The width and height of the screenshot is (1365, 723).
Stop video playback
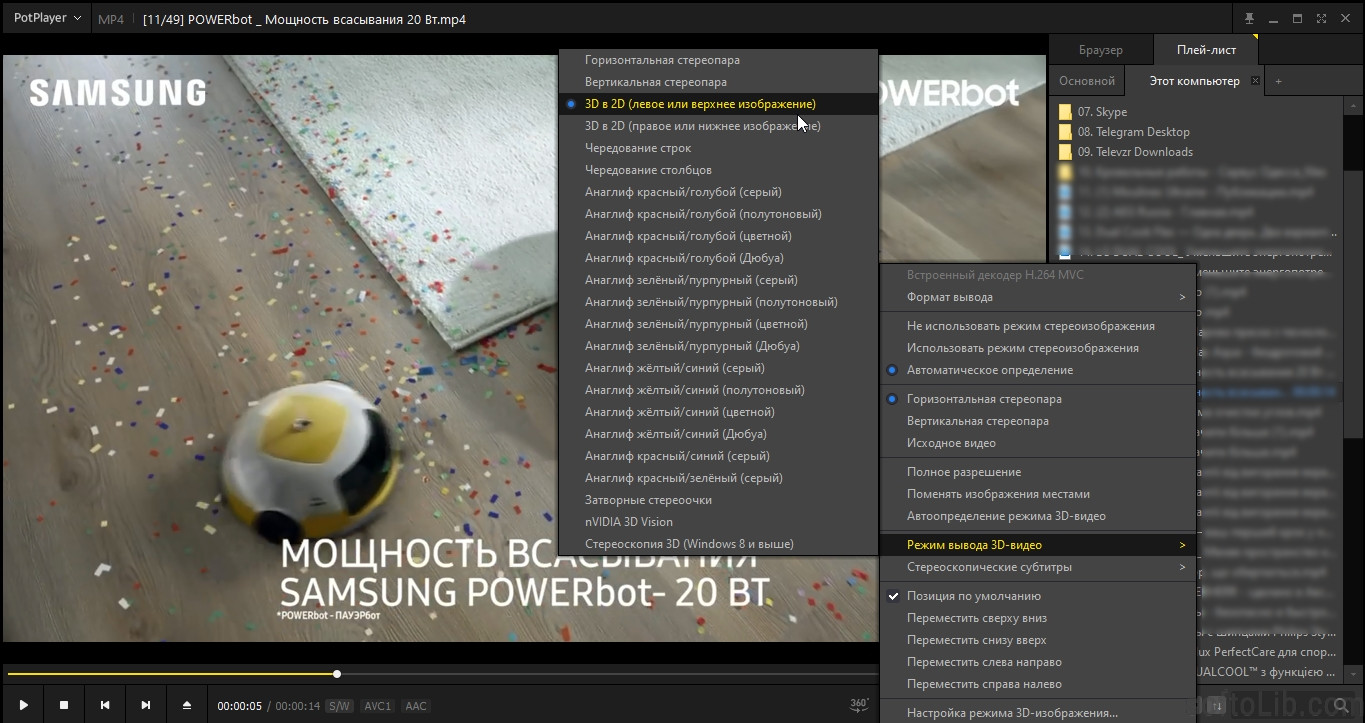pyautogui.click(x=64, y=705)
